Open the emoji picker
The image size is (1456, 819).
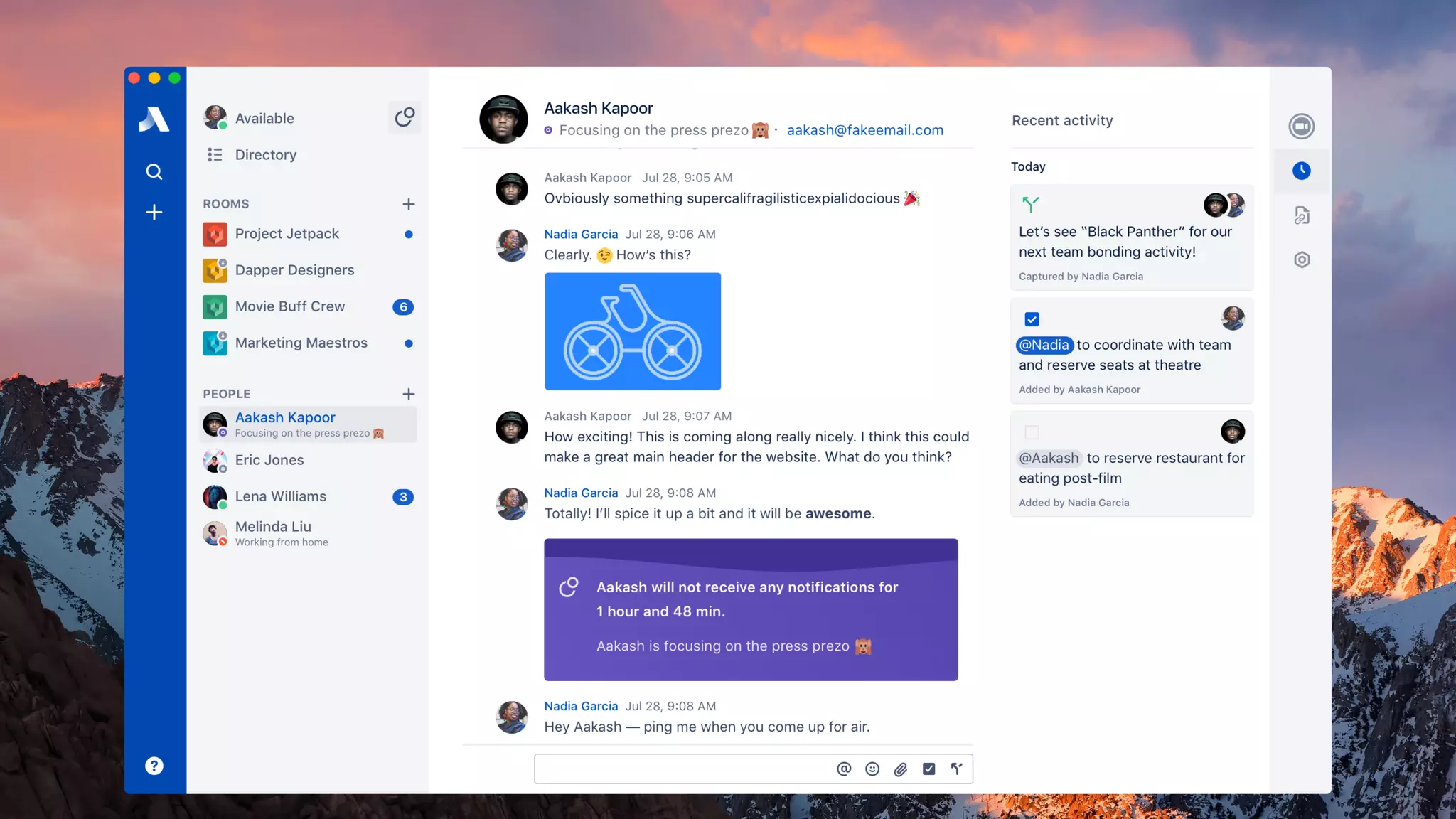(x=872, y=769)
